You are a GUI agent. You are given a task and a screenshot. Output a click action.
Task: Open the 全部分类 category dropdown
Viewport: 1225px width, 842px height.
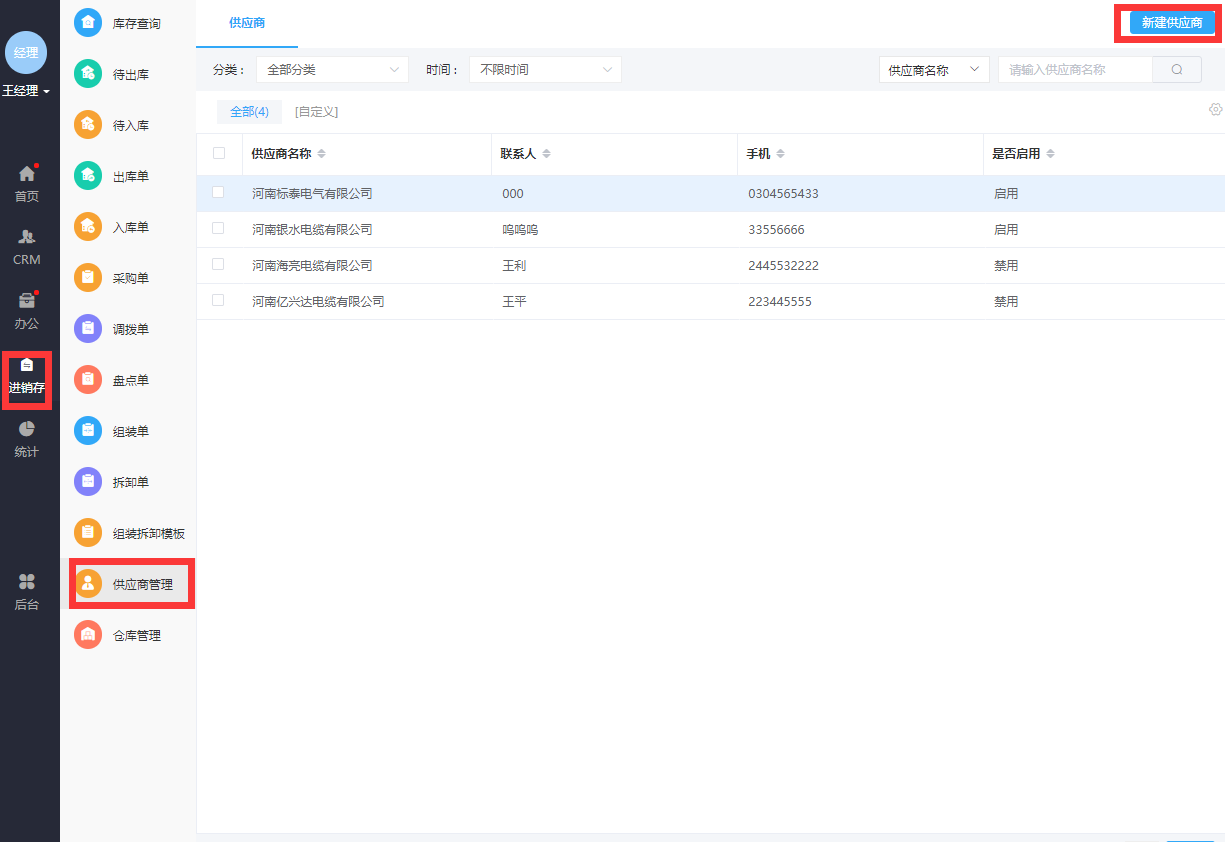click(332, 69)
